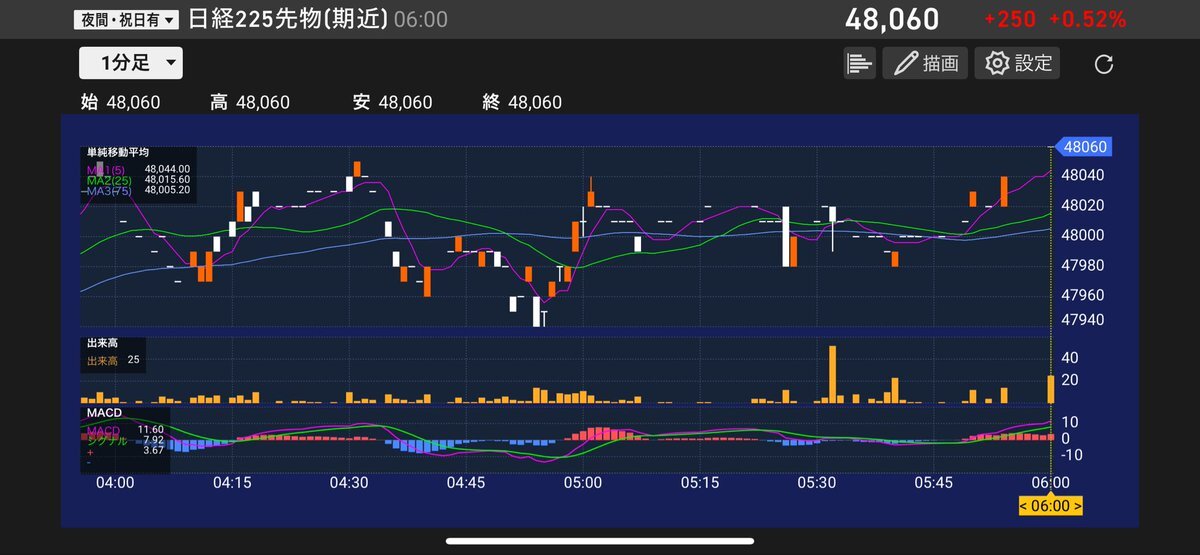Select the 05:45 time axis label

tap(933, 482)
